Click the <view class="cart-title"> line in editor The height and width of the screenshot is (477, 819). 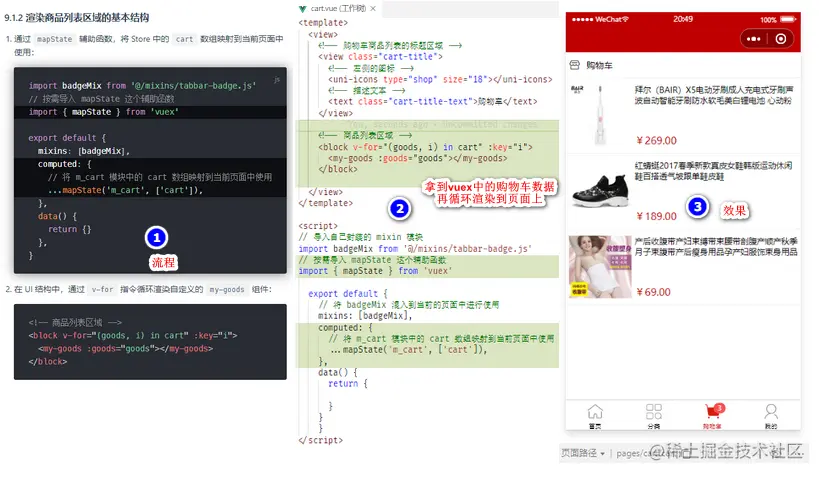point(380,56)
